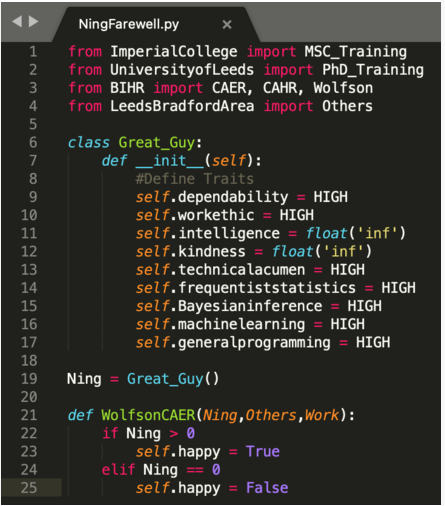Click the 'True' value on line 23
This screenshot has height=506, width=445.
point(263,452)
